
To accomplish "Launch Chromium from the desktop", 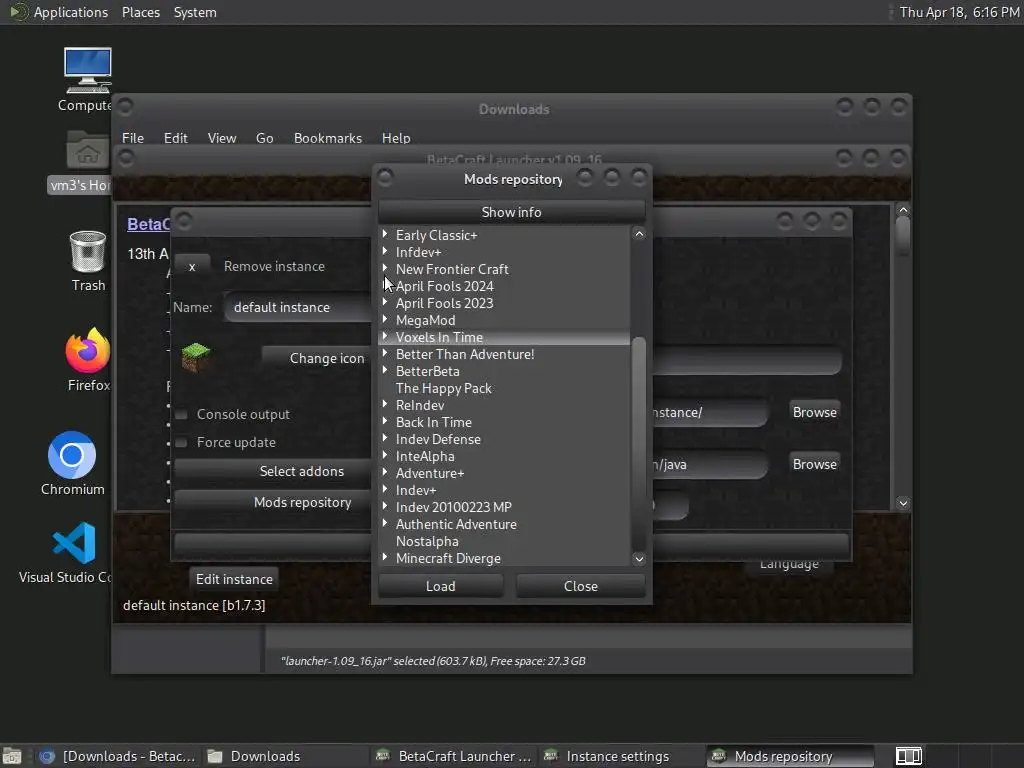I will [x=72, y=463].
